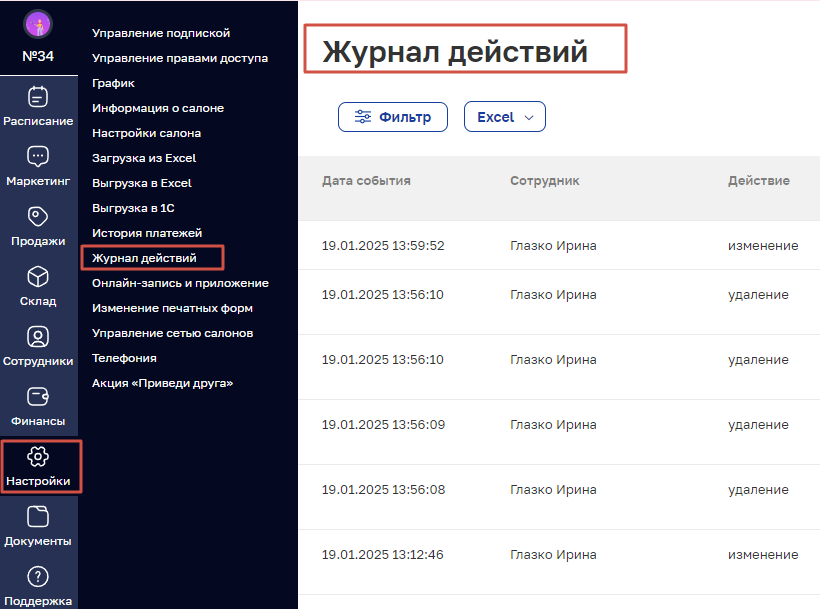Select the 19.01.2025 13:56:09 date cell
This screenshot has height=609, width=820.
pyautogui.click(x=383, y=424)
